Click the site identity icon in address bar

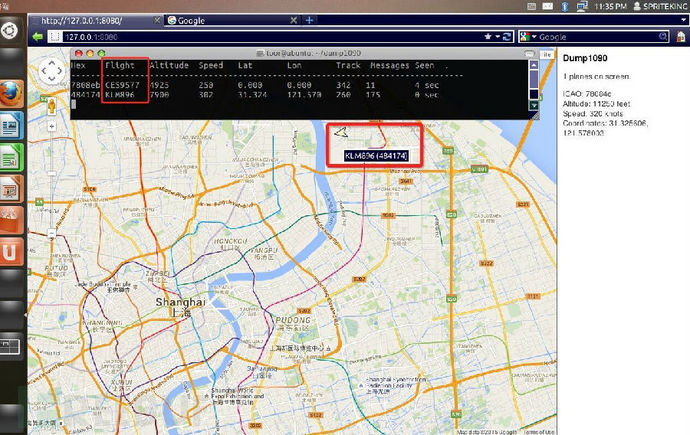pos(55,37)
